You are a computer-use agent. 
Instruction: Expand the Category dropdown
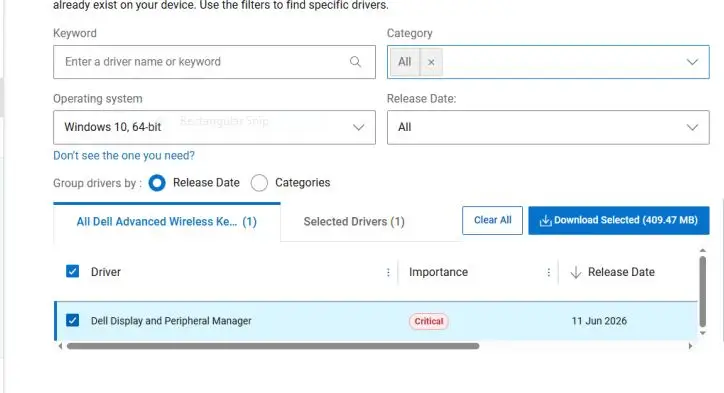tap(692, 62)
